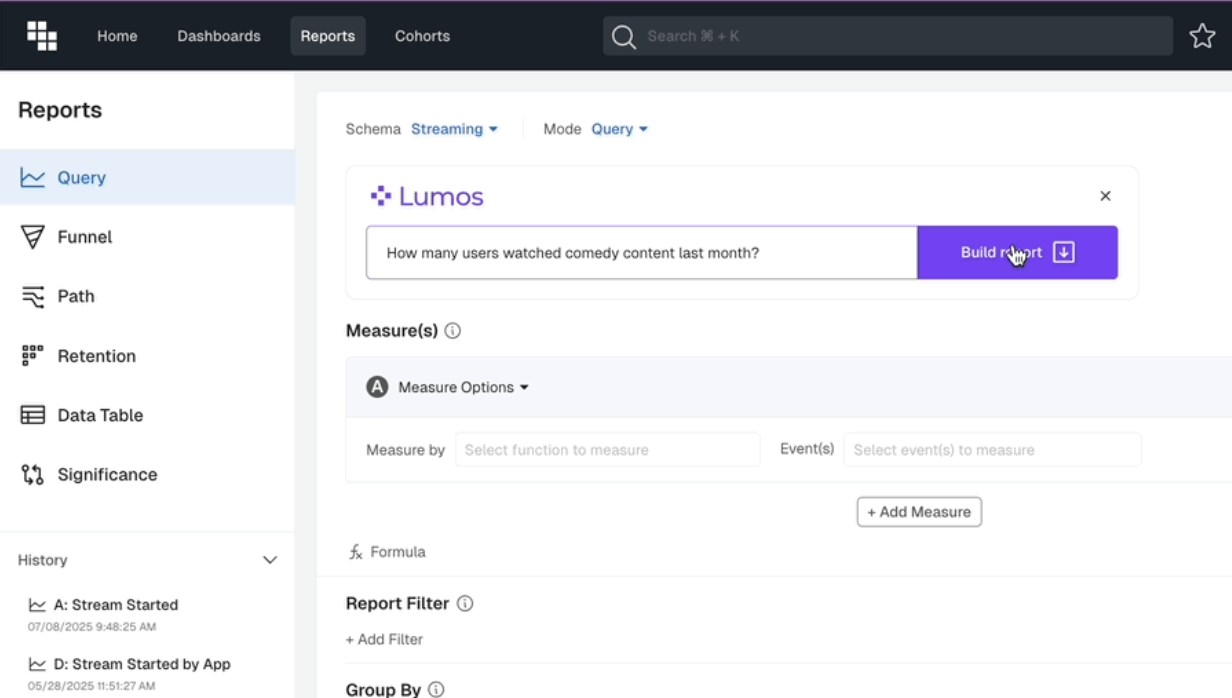The image size is (1232, 698).
Task: Click the Group By heading
Action: tap(383, 690)
